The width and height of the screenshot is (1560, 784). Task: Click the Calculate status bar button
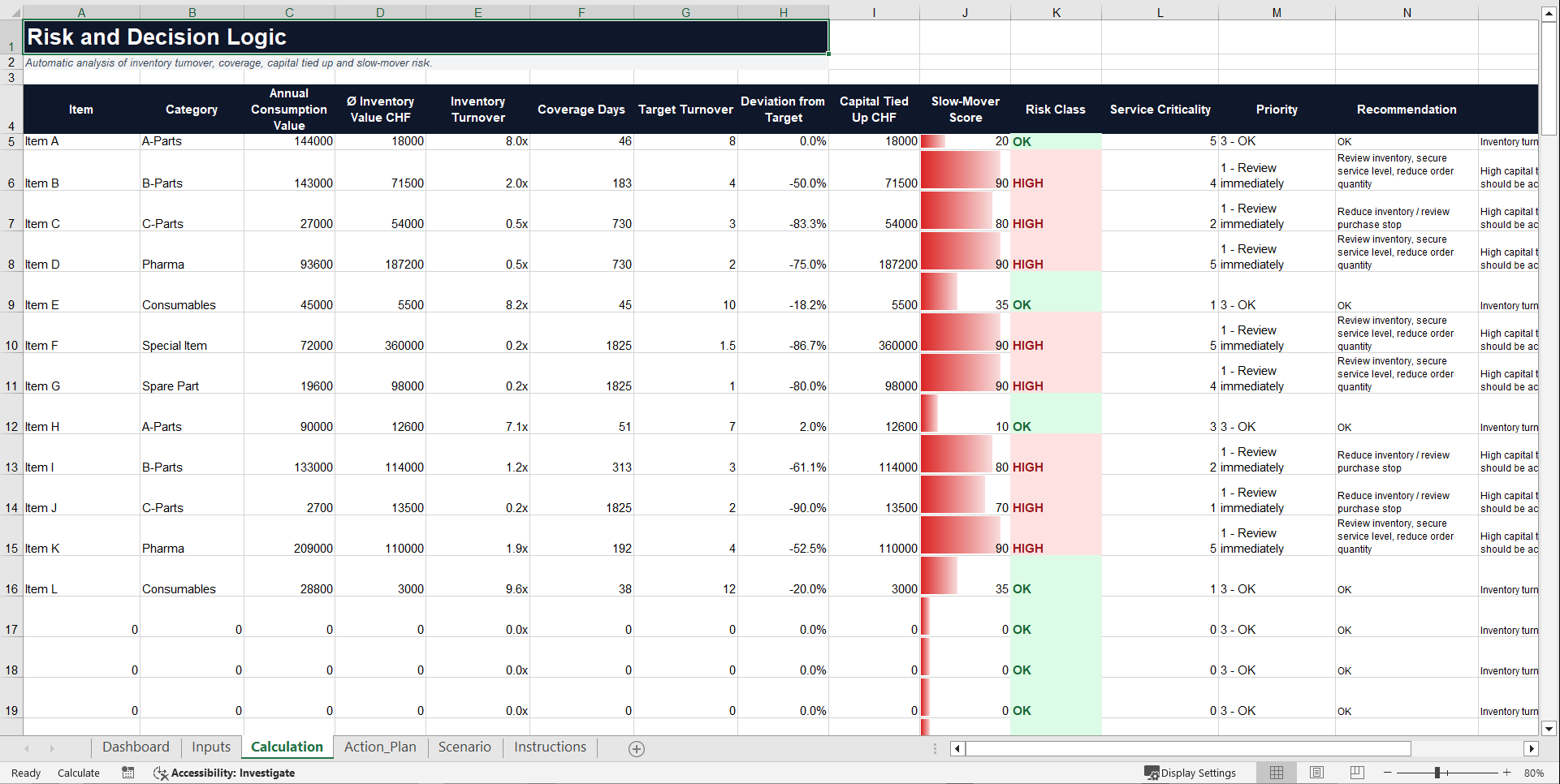79,773
